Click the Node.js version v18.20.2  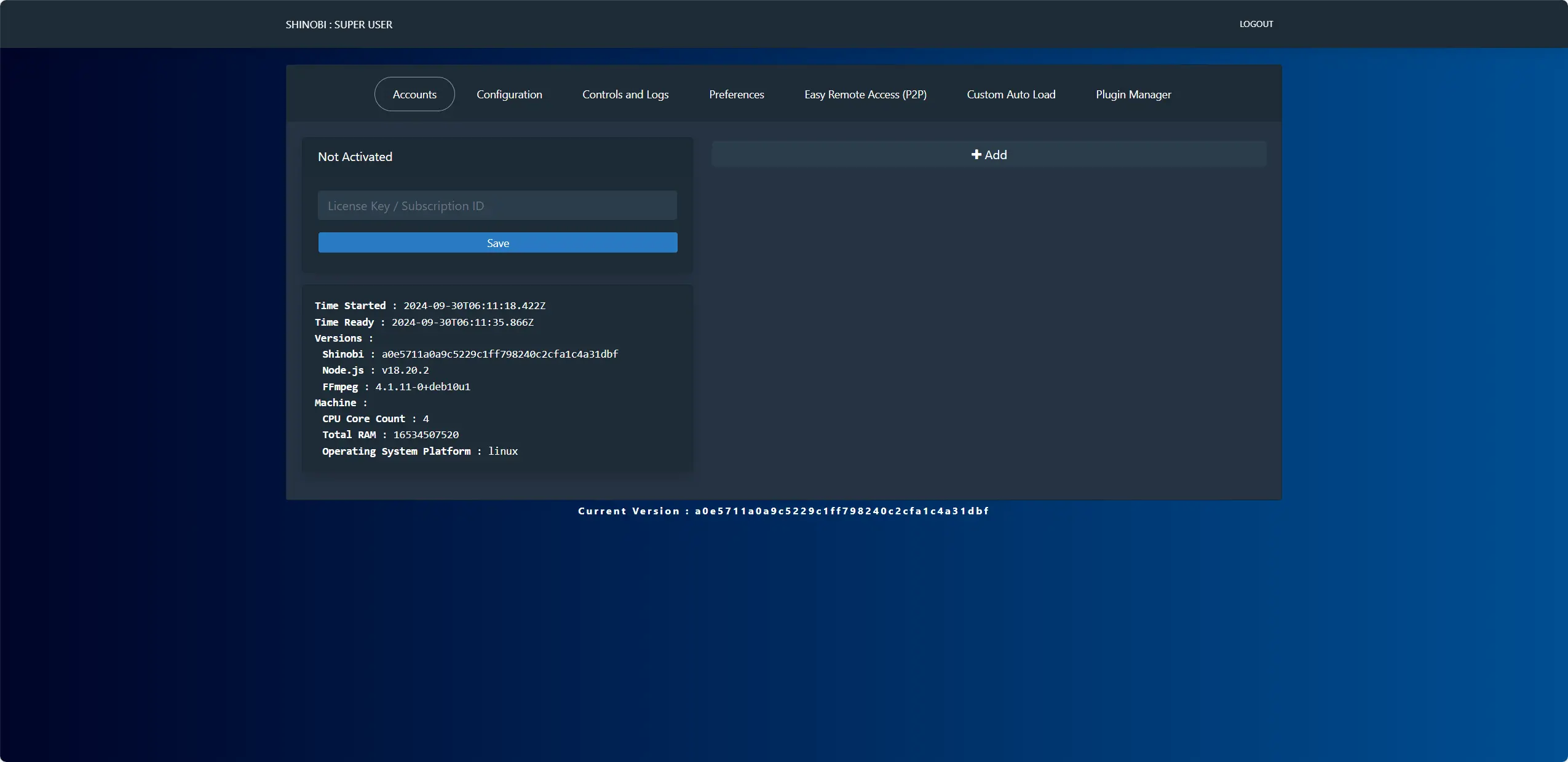(x=405, y=370)
